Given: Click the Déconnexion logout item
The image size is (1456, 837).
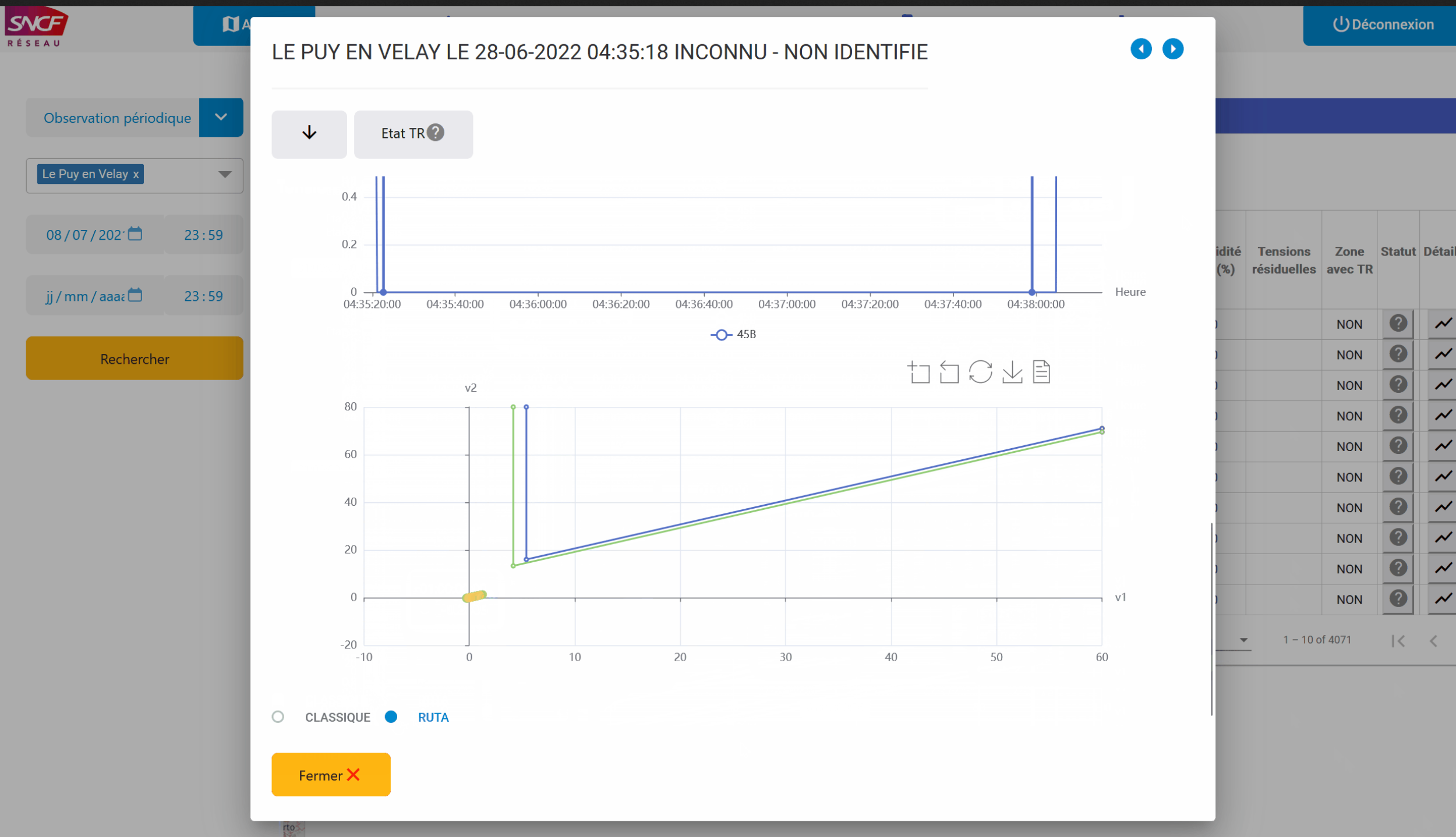Looking at the screenshot, I should pyautogui.click(x=1383, y=24).
